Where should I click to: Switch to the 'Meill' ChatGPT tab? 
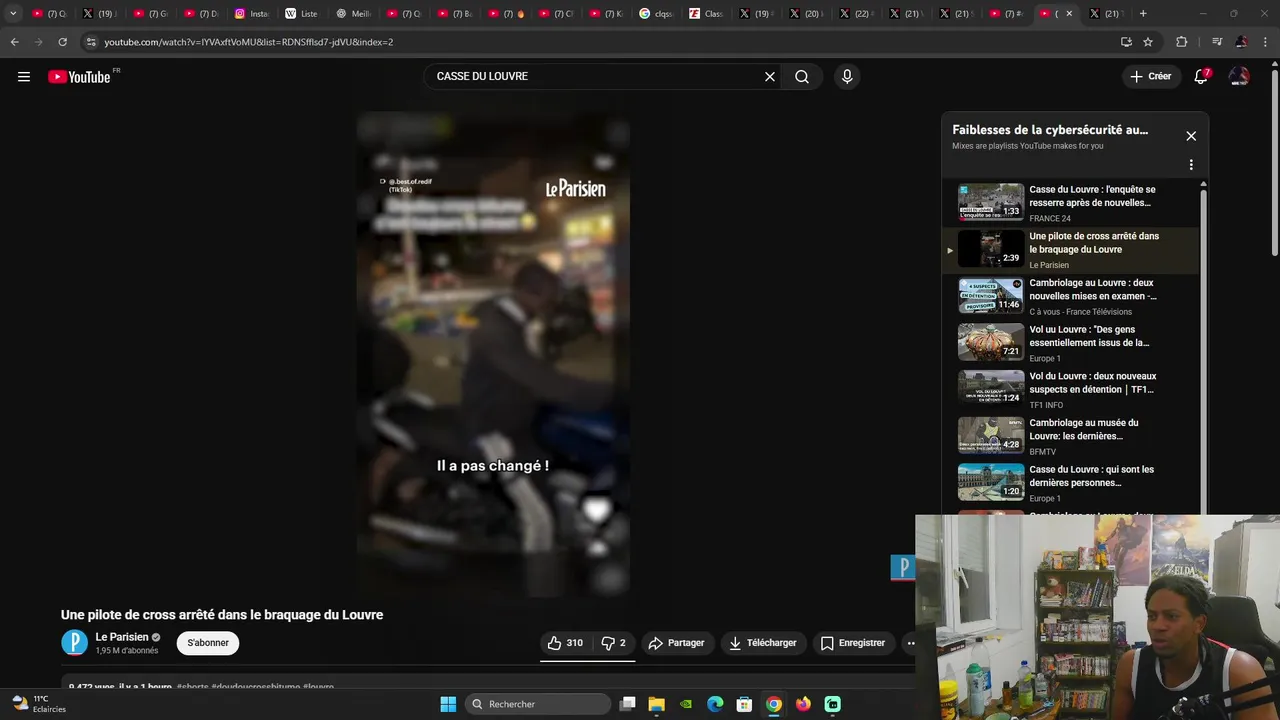point(353,14)
